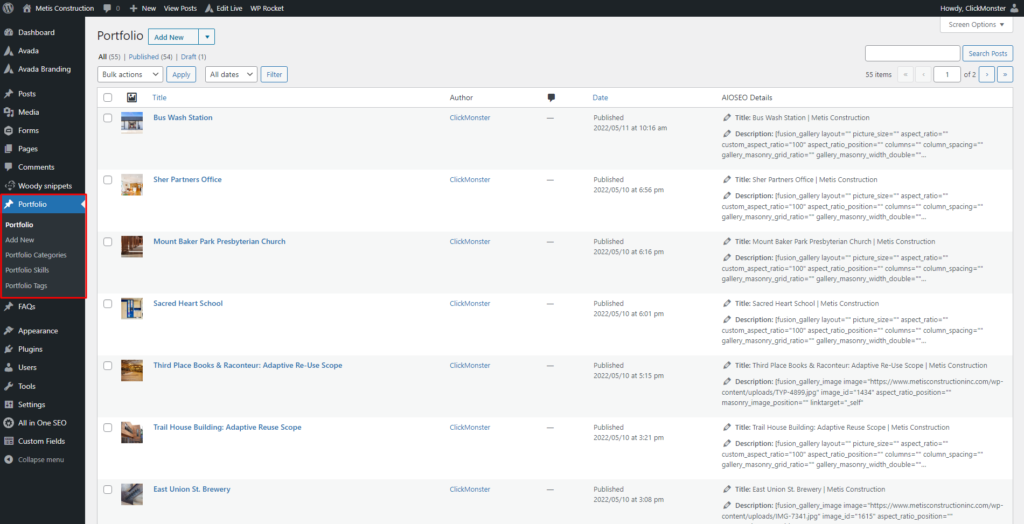1024x524 pixels.
Task: Click the Apply button
Action: click(181, 74)
